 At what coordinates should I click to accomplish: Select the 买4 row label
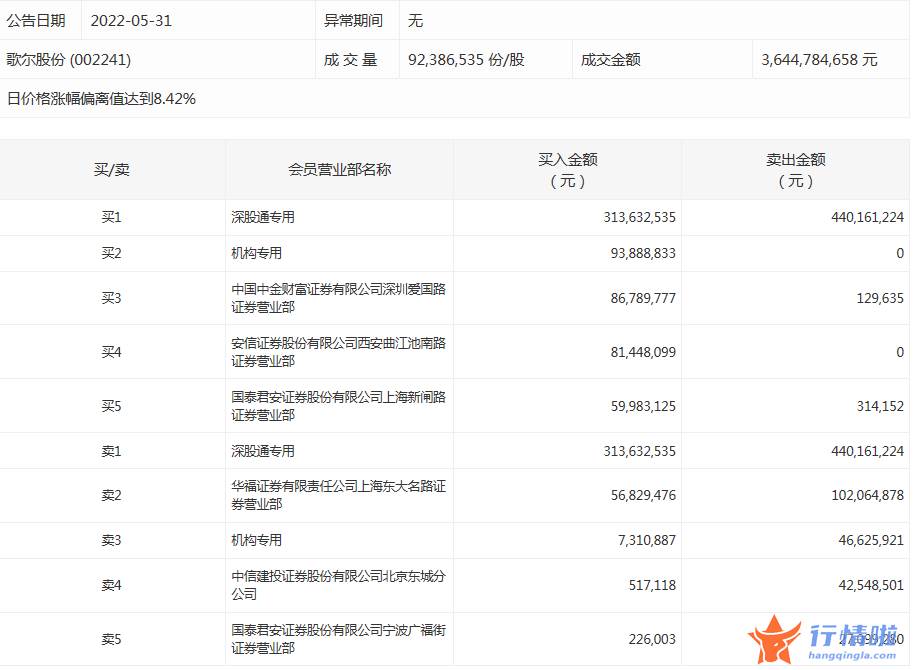pos(112,352)
